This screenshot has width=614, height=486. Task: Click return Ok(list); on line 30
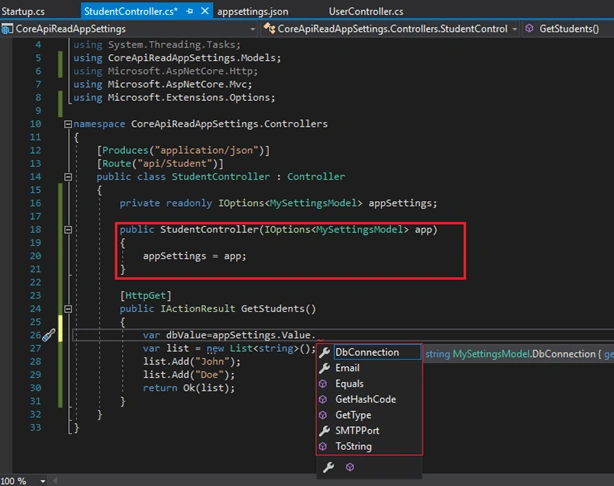pos(189,388)
